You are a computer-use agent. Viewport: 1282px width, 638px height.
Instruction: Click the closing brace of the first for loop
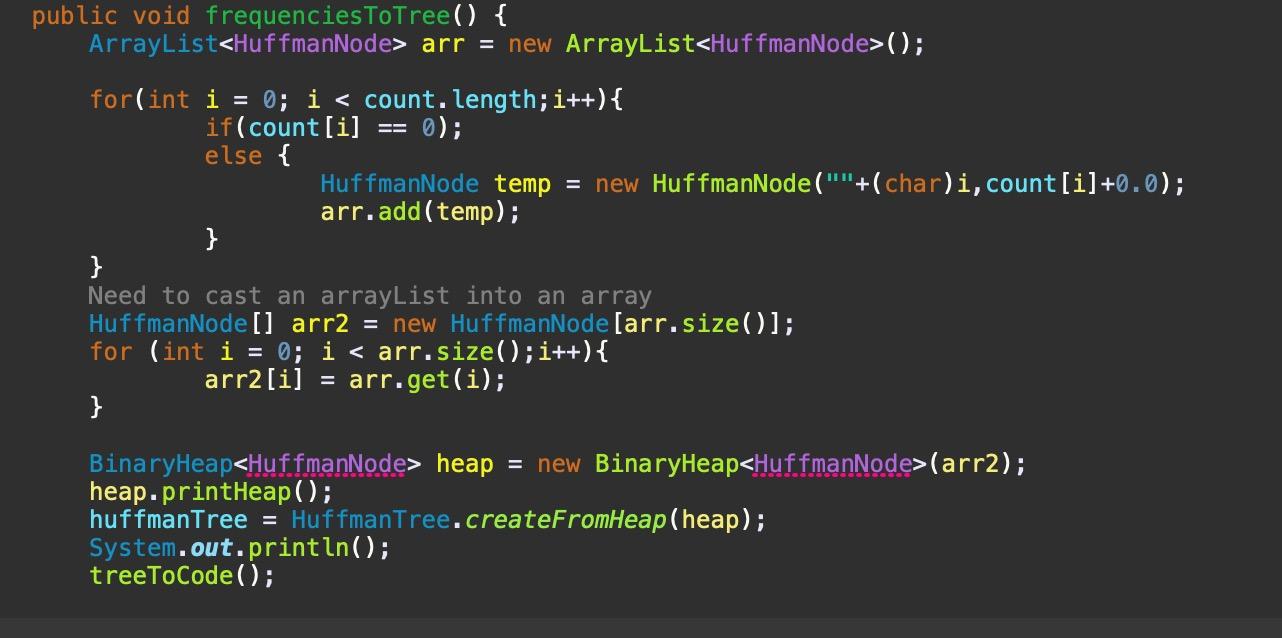coord(95,267)
